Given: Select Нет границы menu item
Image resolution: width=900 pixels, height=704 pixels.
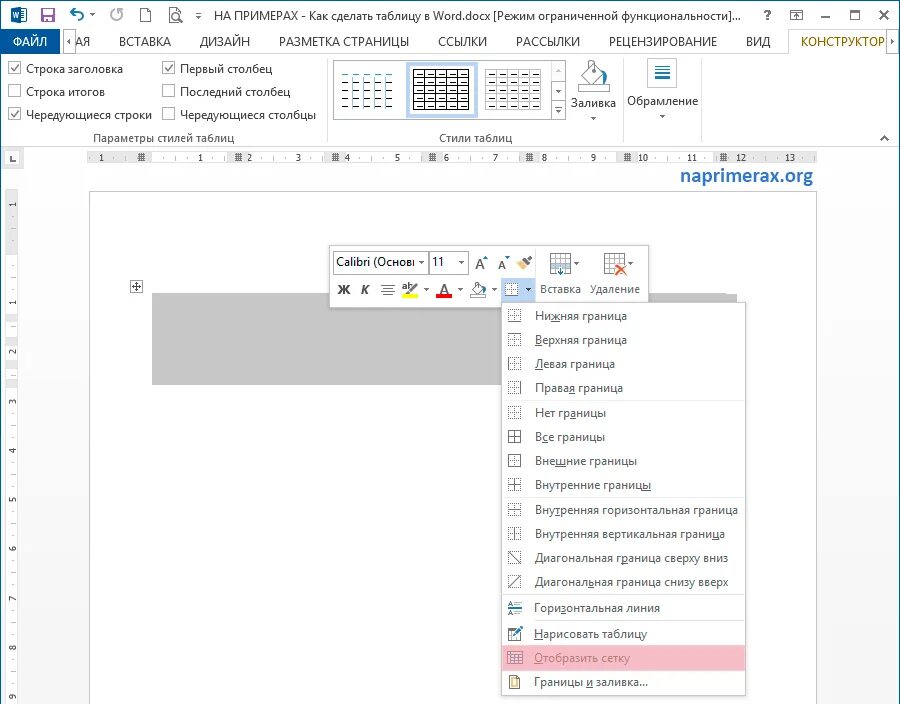Looking at the screenshot, I should tap(623, 413).
